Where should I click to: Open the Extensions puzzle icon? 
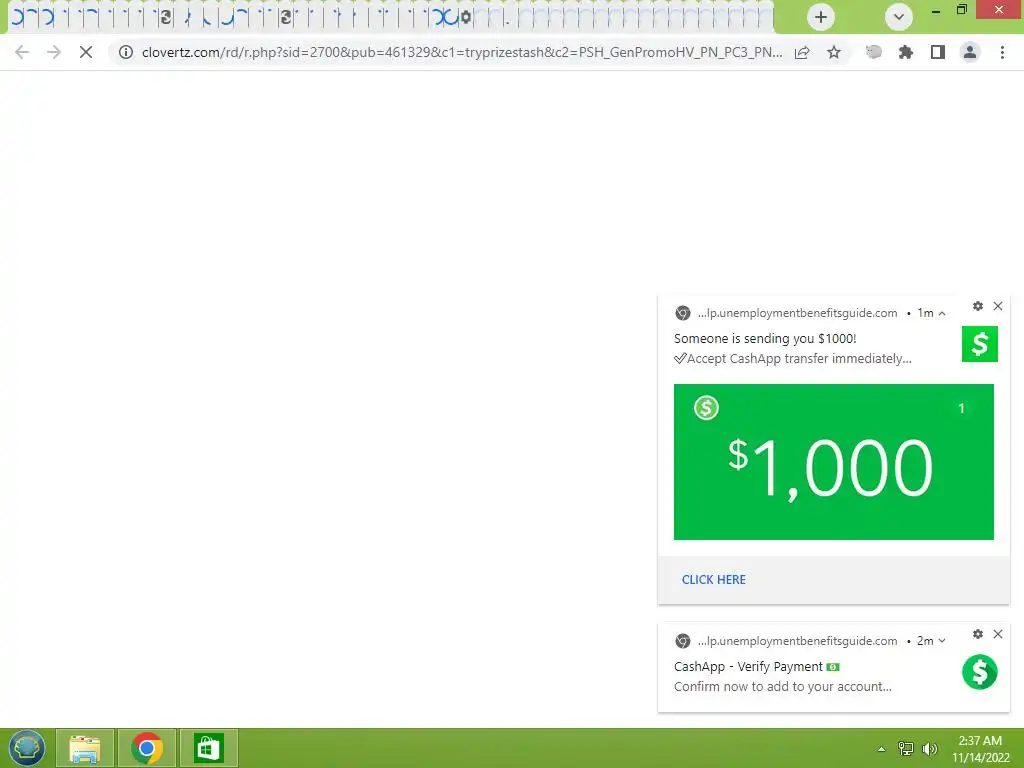[x=906, y=52]
